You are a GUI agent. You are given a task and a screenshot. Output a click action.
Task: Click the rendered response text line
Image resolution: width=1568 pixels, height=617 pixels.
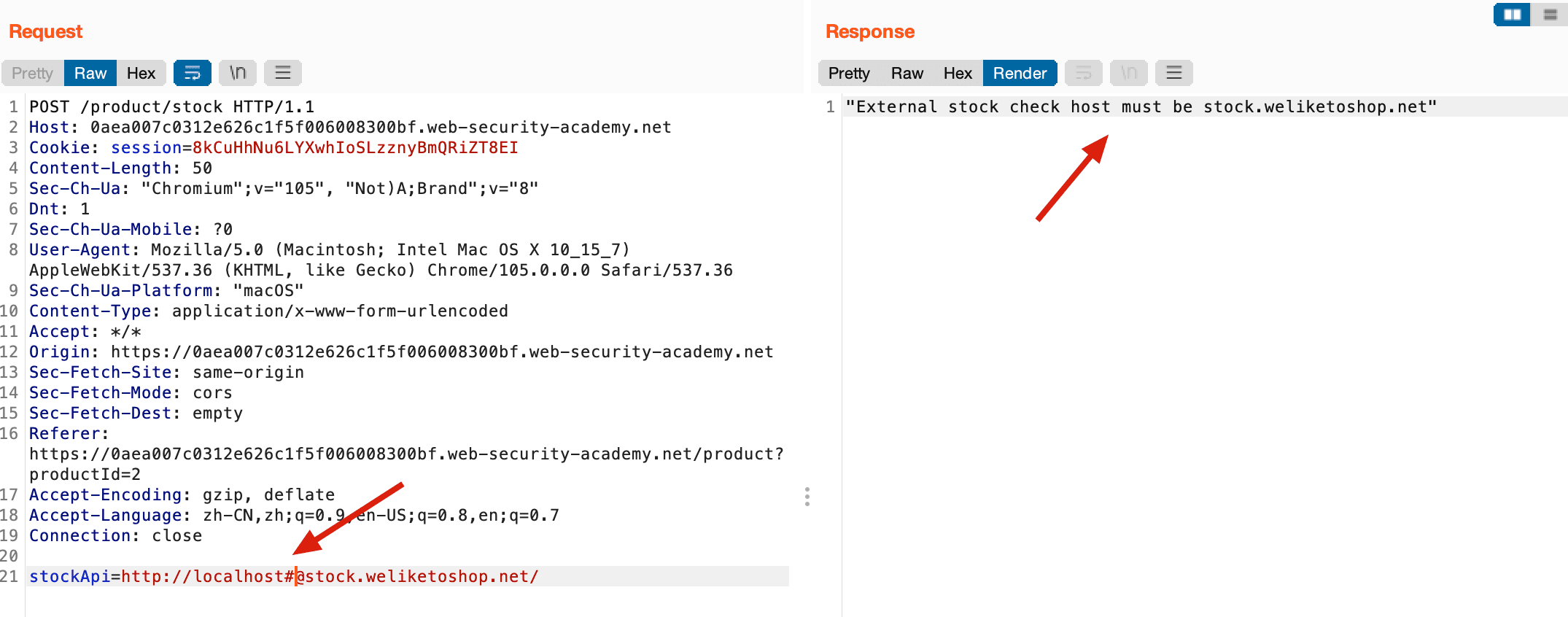point(1141,106)
